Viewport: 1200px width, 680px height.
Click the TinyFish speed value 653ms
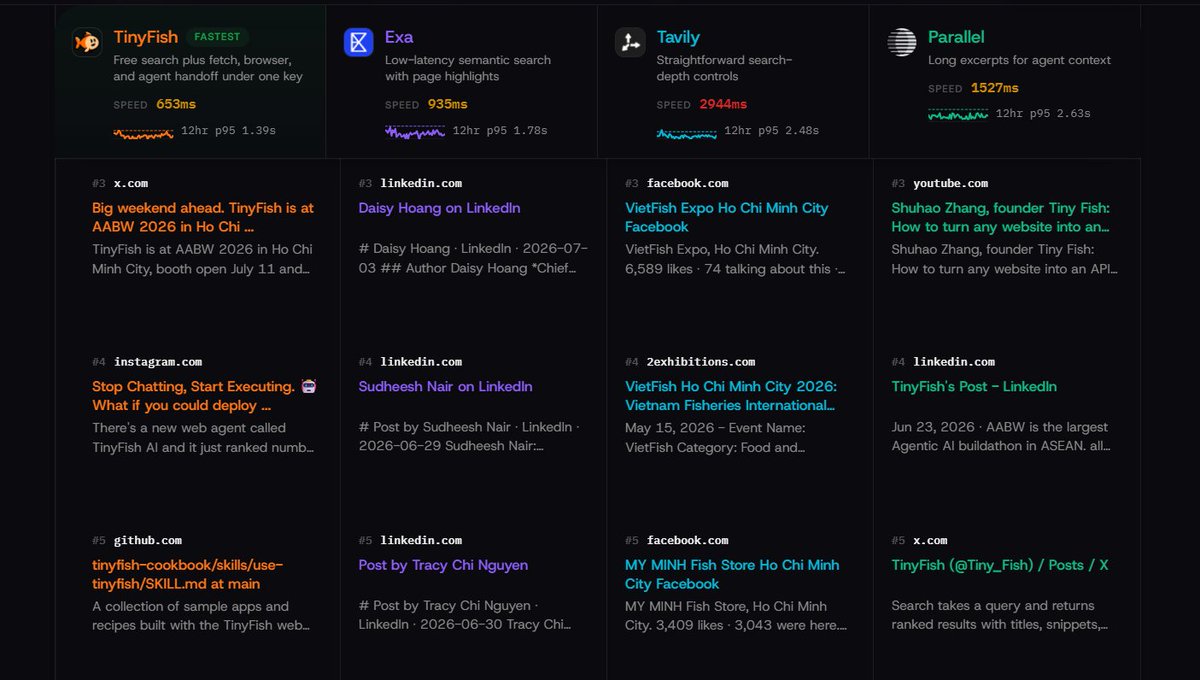click(x=175, y=104)
